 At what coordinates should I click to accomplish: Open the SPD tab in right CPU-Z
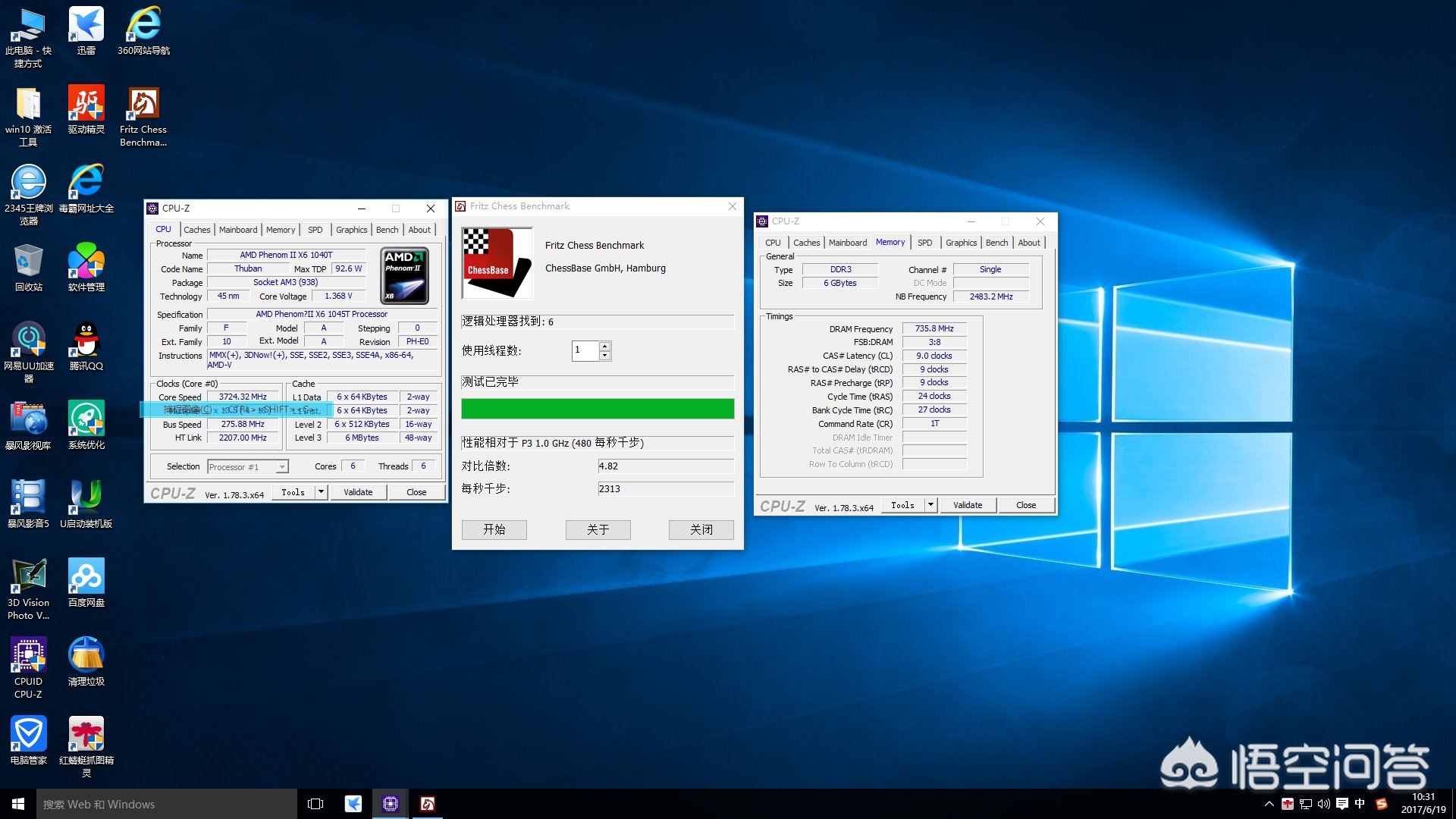coord(924,243)
